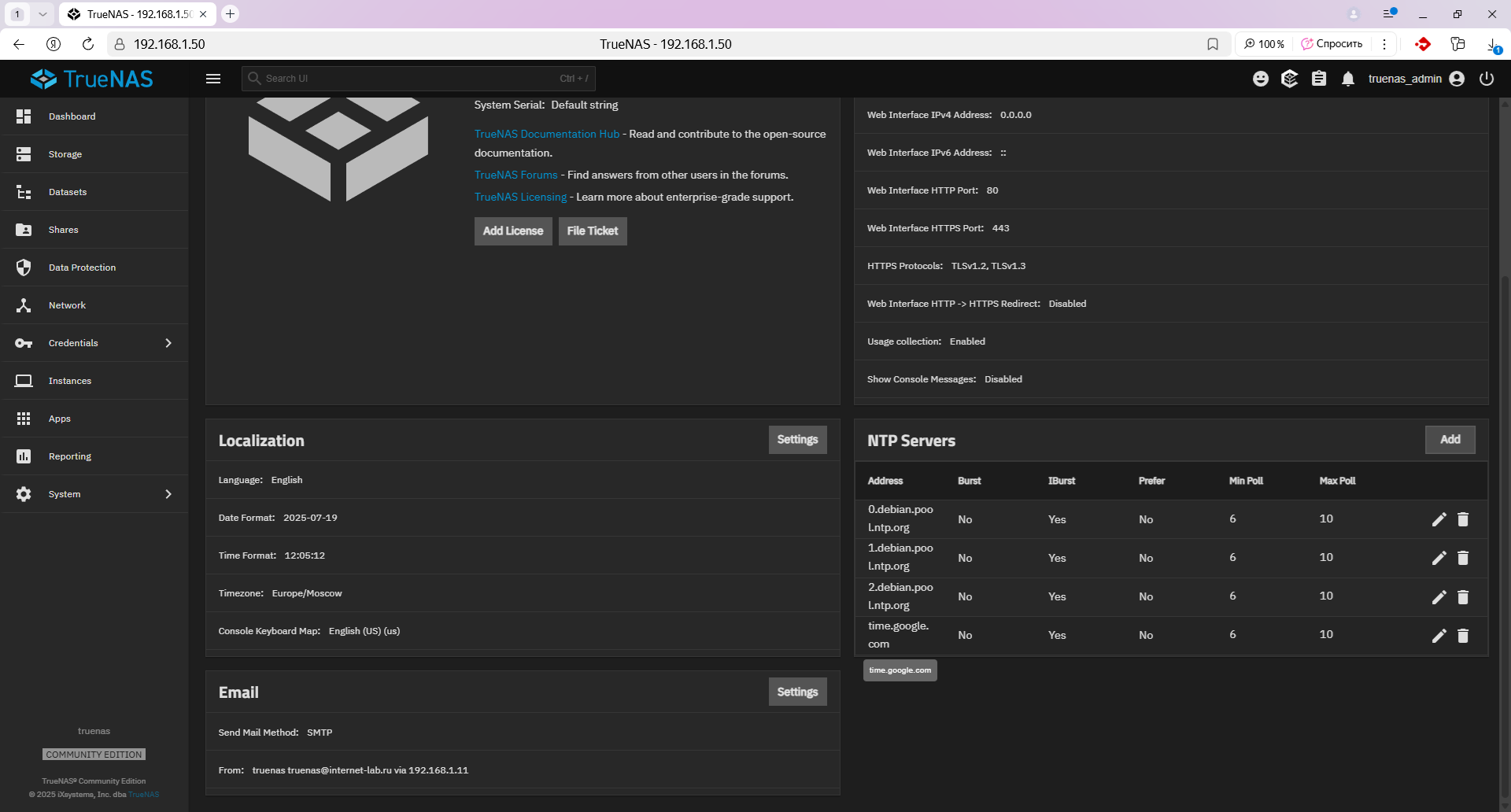1511x812 pixels.
Task: Open the Jobs clipboard icon
Action: (1319, 79)
